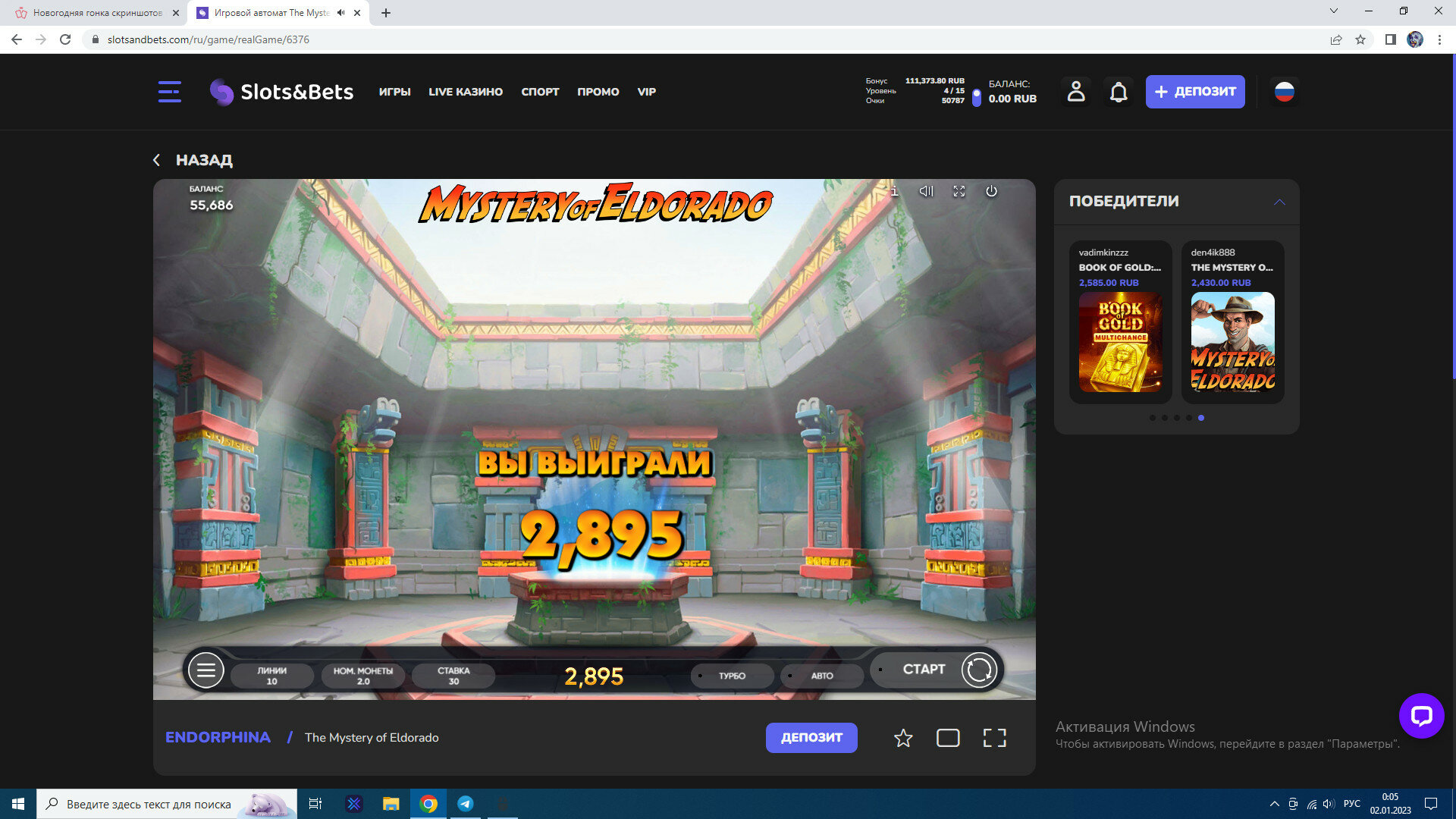Open the game info icon
Image resolution: width=1456 pixels, height=819 pixels.
pyautogui.click(x=895, y=191)
